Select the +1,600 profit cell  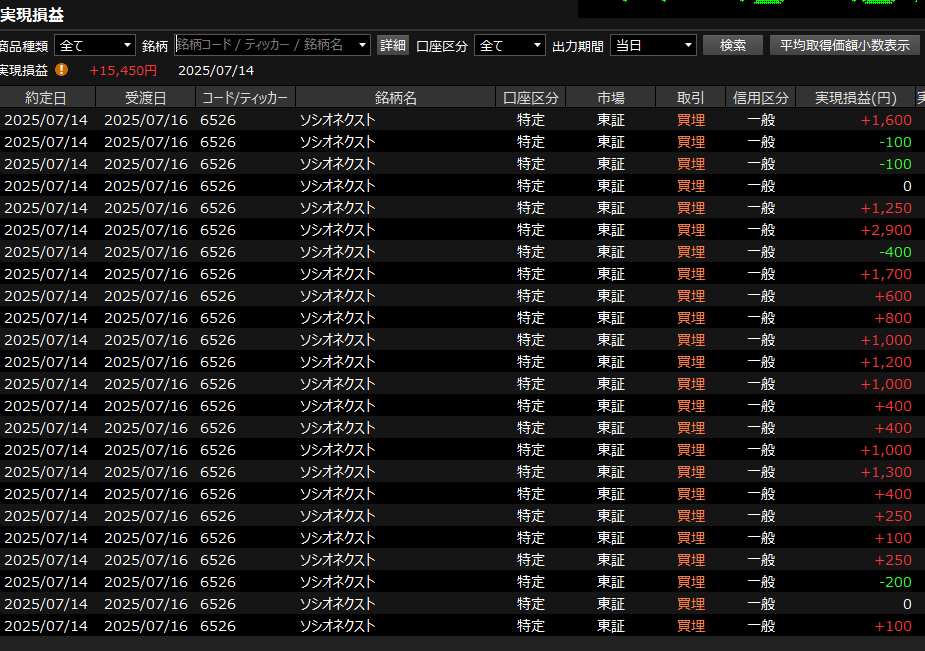[x=885, y=120]
